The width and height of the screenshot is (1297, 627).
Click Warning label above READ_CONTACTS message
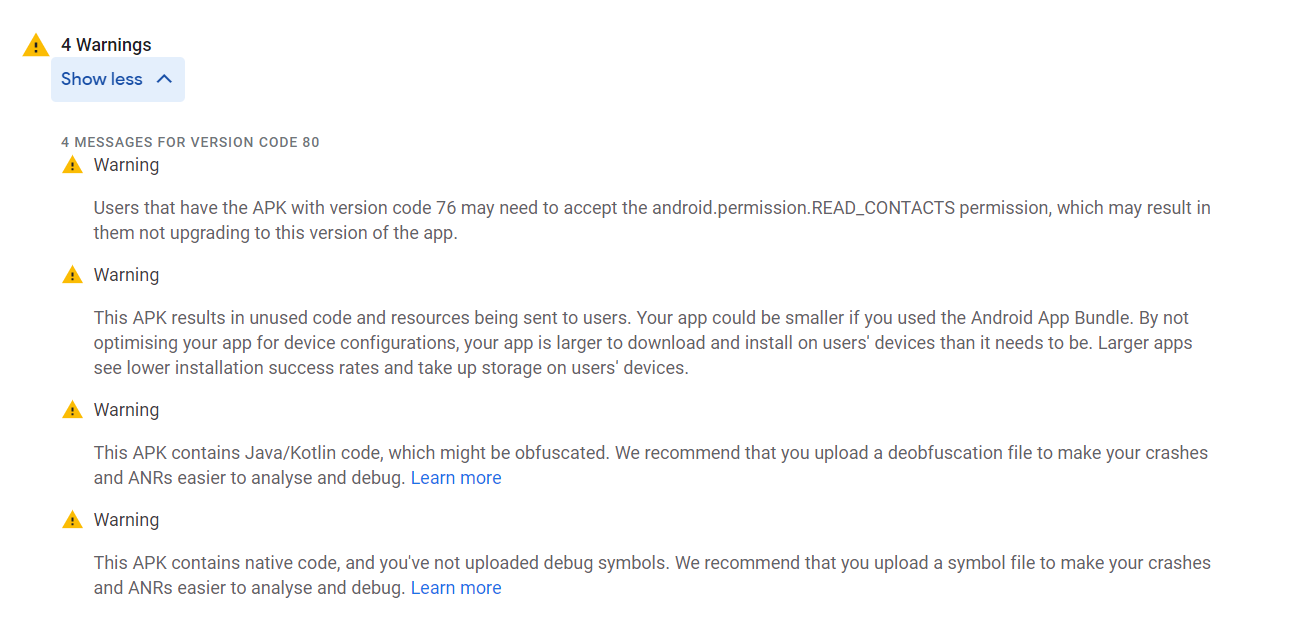[126, 165]
